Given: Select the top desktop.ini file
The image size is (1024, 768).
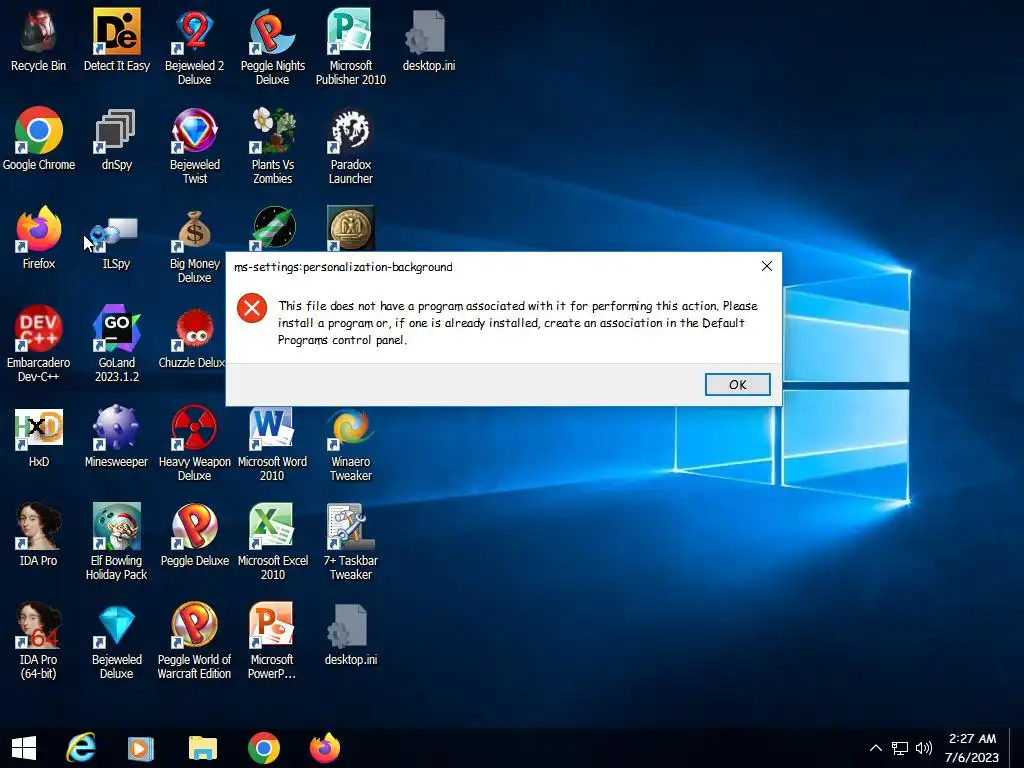Looking at the screenshot, I should pos(428,40).
